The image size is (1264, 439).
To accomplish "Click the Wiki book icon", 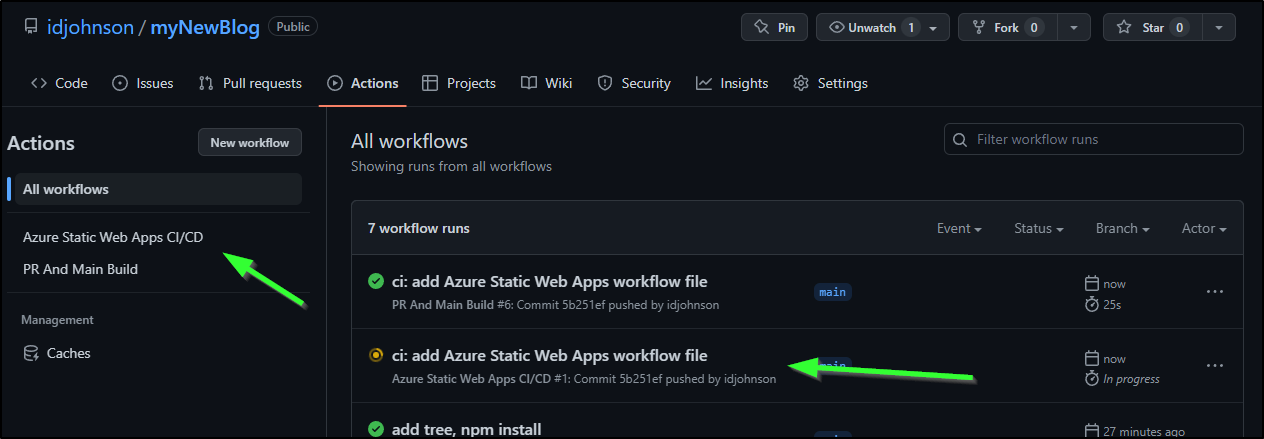I will click(529, 83).
